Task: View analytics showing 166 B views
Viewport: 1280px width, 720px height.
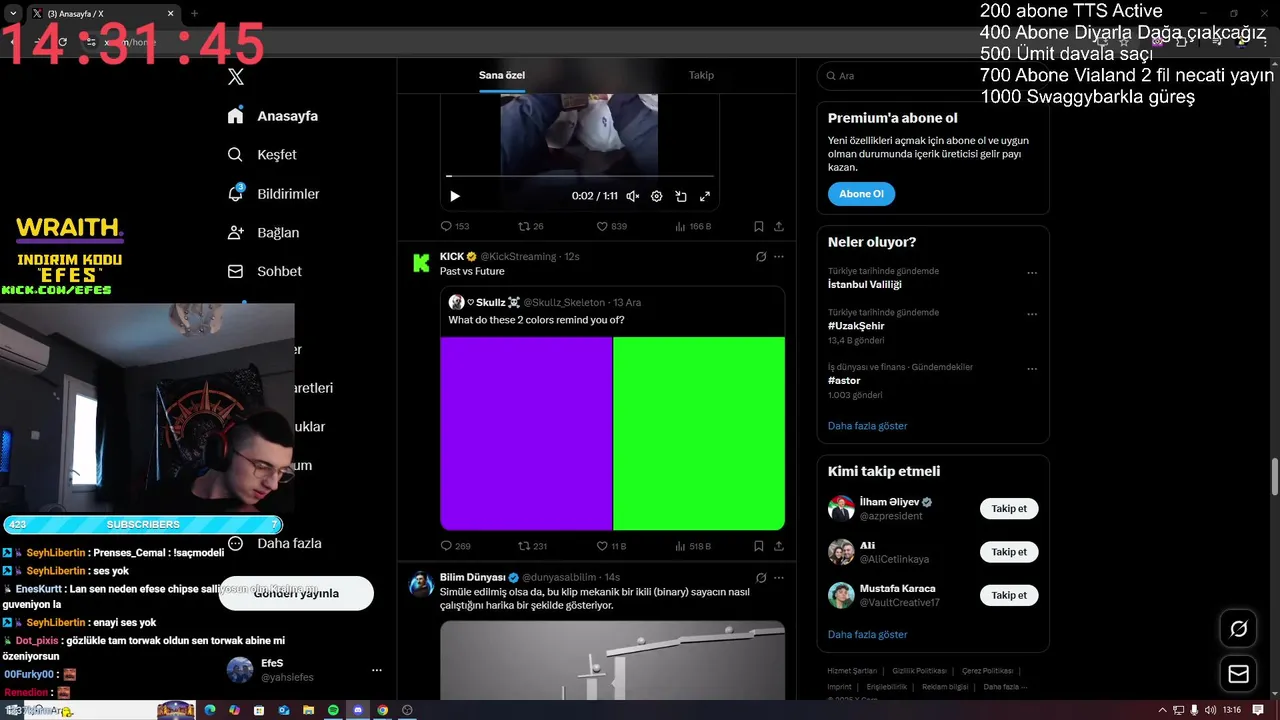Action: click(x=693, y=227)
